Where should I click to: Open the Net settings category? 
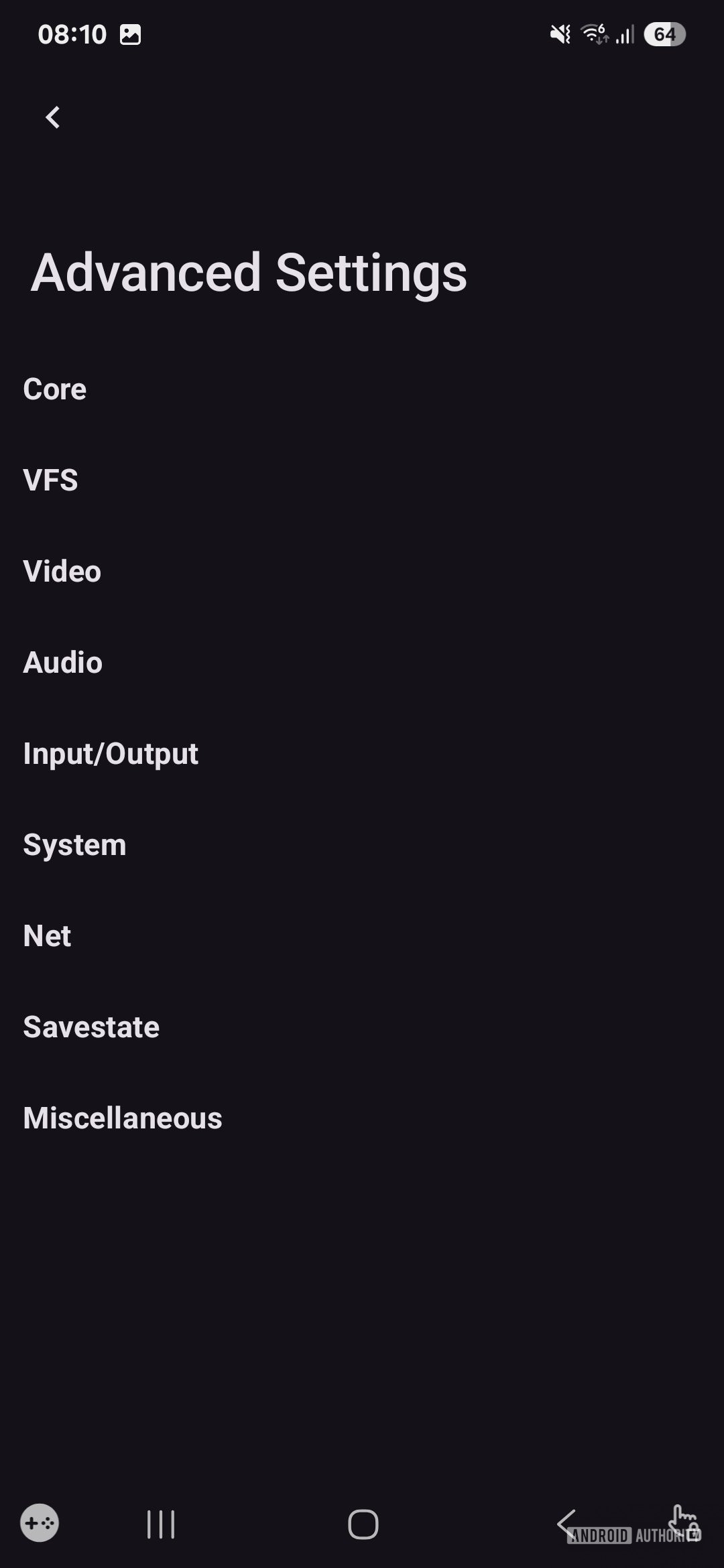point(47,936)
